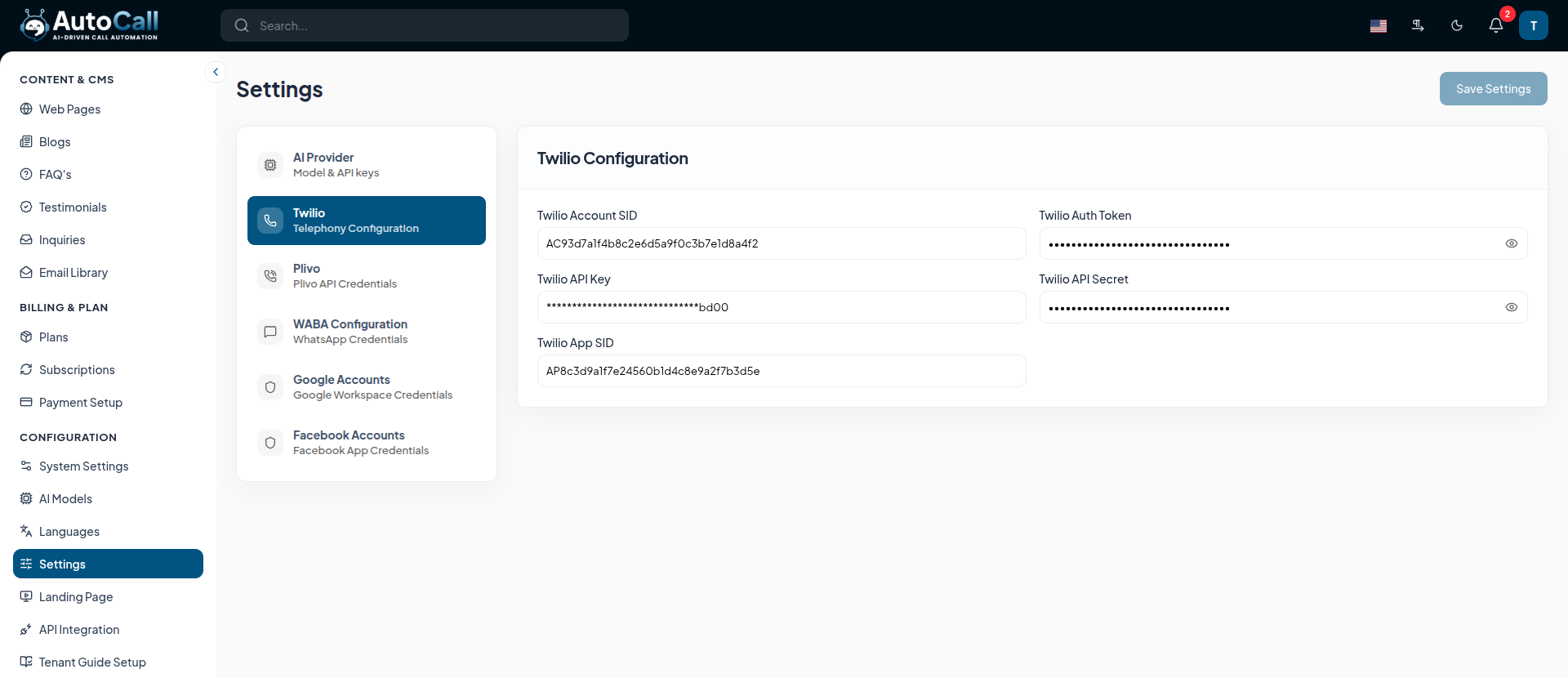Click the search magnifier icon
Screen dimensions: 1568x678
pyautogui.click(x=242, y=25)
